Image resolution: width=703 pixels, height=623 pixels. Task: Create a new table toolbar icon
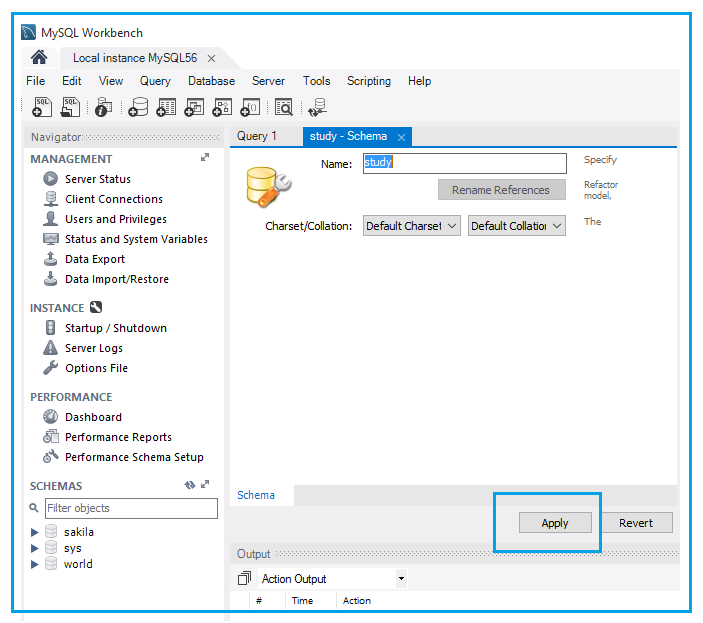[166, 108]
